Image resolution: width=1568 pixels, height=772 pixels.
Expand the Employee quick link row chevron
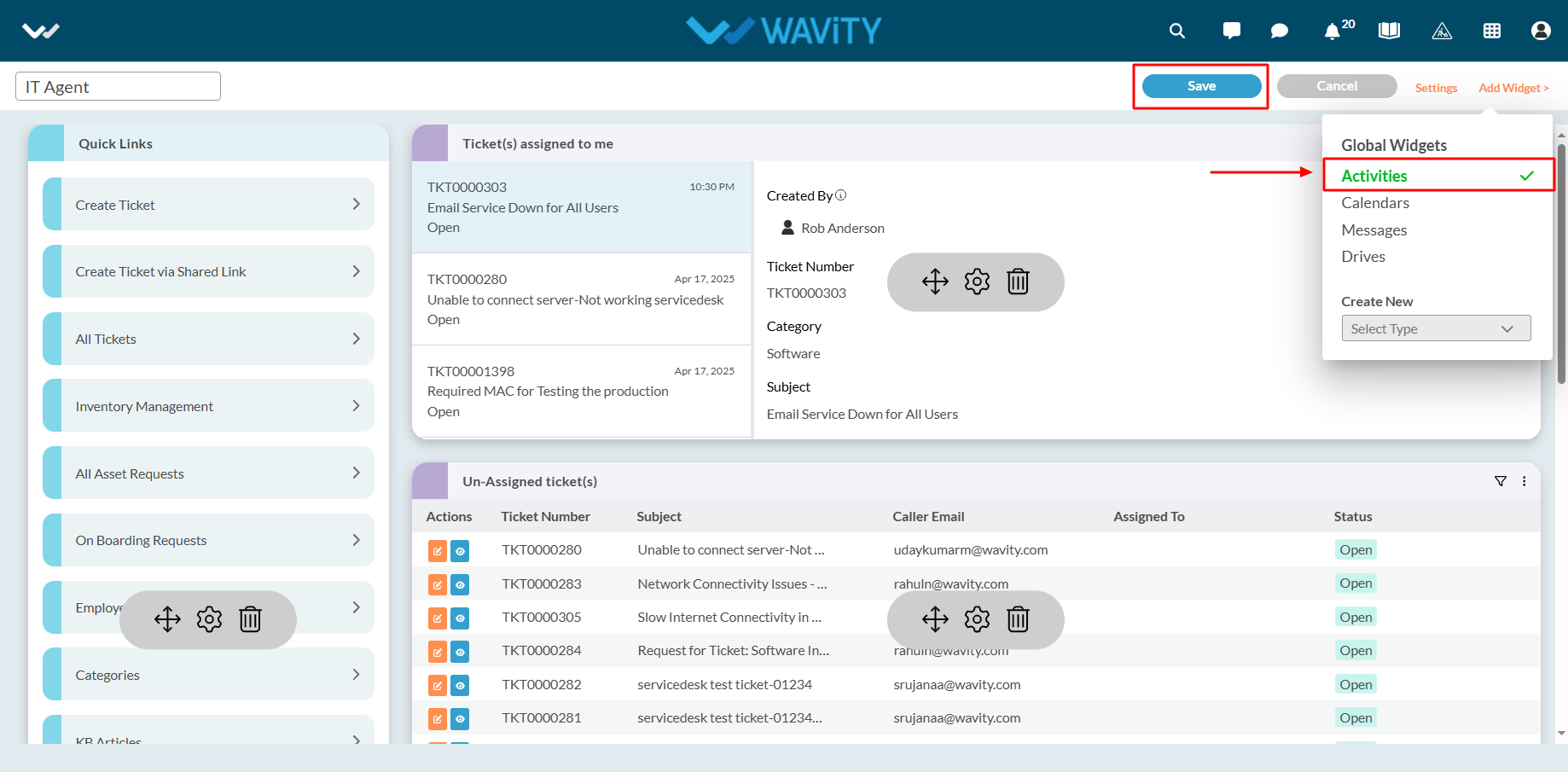tap(357, 607)
